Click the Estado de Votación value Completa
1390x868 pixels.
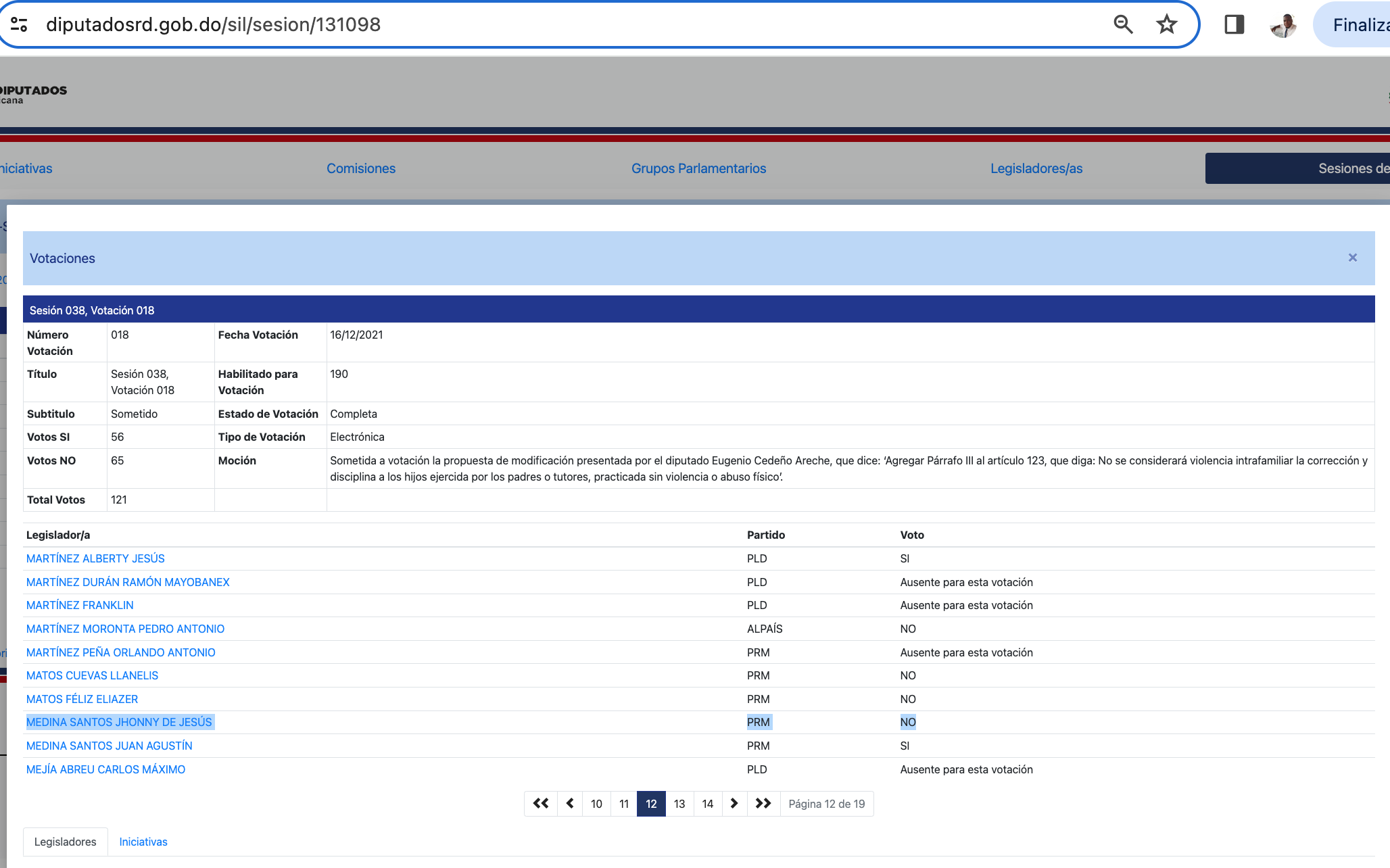coord(354,414)
